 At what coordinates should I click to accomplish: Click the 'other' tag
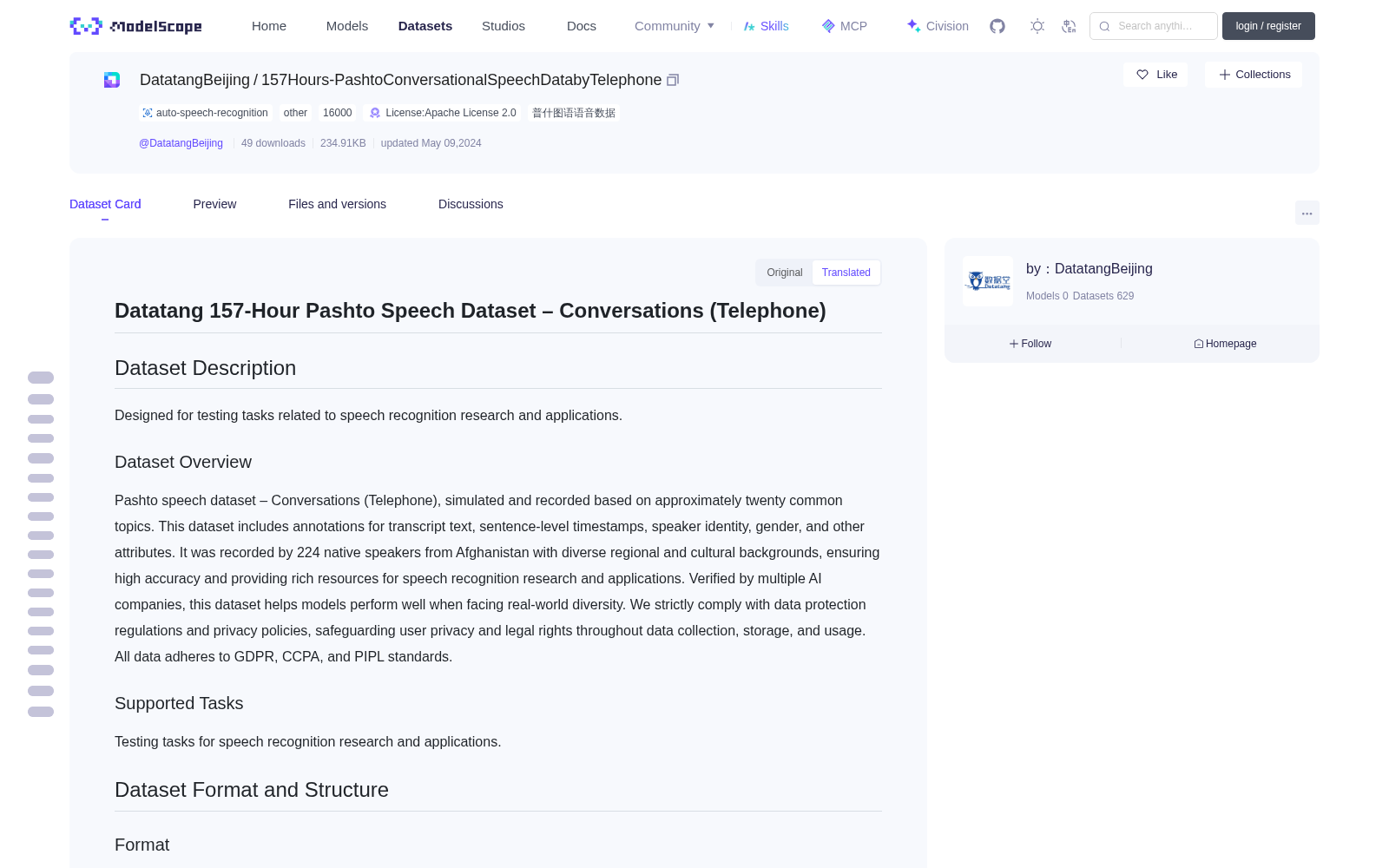coord(295,113)
